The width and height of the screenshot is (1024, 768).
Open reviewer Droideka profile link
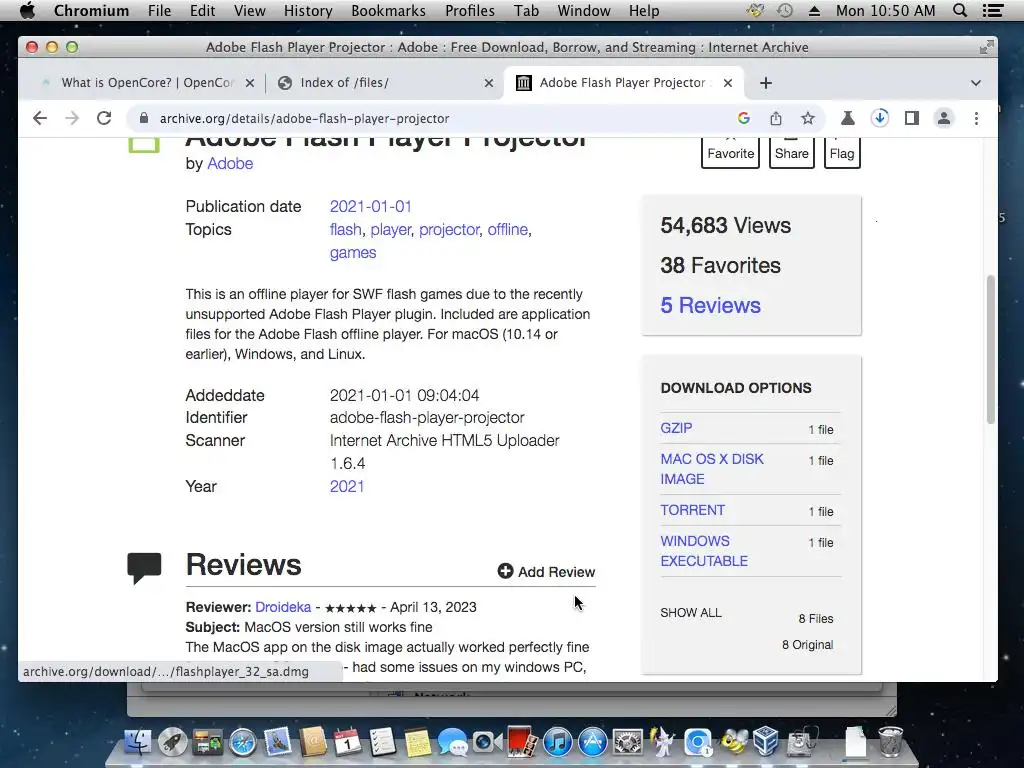[x=283, y=607]
